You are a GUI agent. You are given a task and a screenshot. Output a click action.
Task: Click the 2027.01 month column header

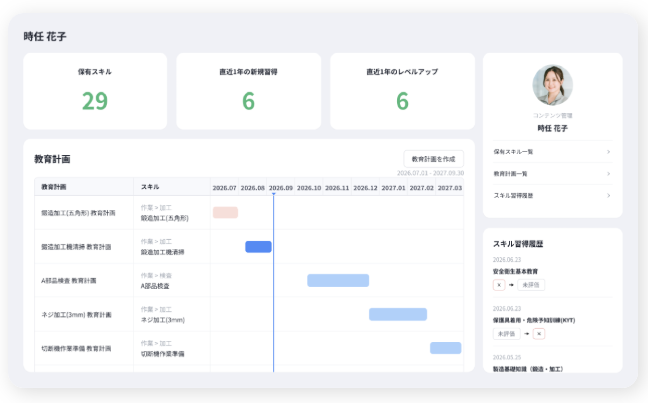(393, 188)
